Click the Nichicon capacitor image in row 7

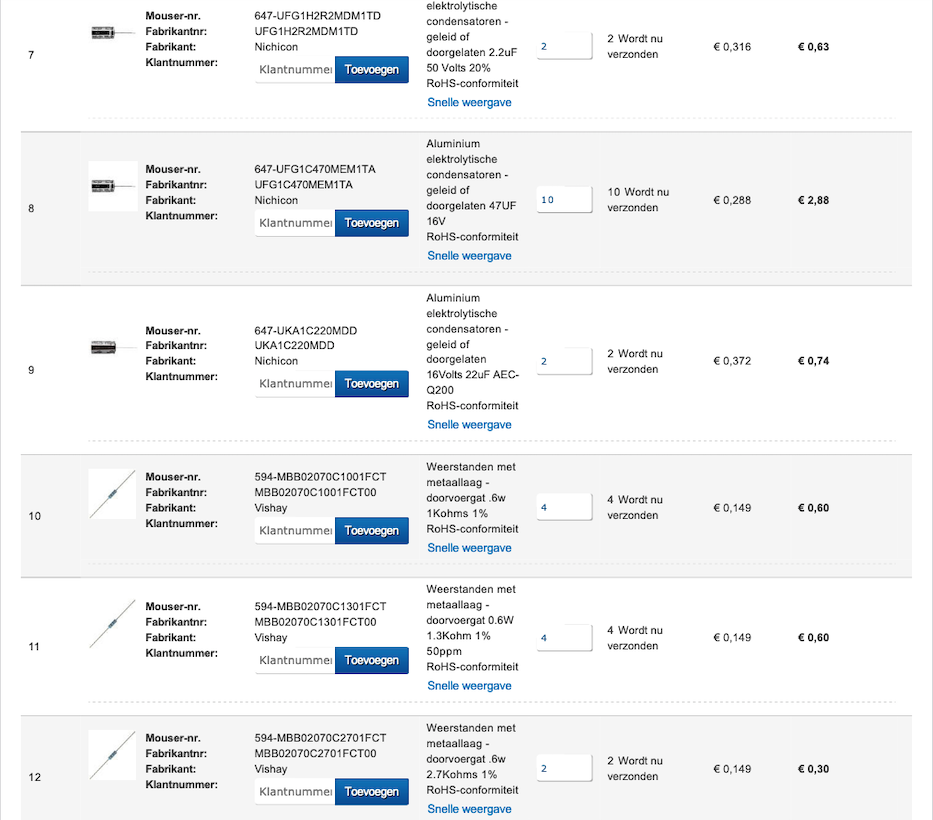pyautogui.click(x=112, y=33)
